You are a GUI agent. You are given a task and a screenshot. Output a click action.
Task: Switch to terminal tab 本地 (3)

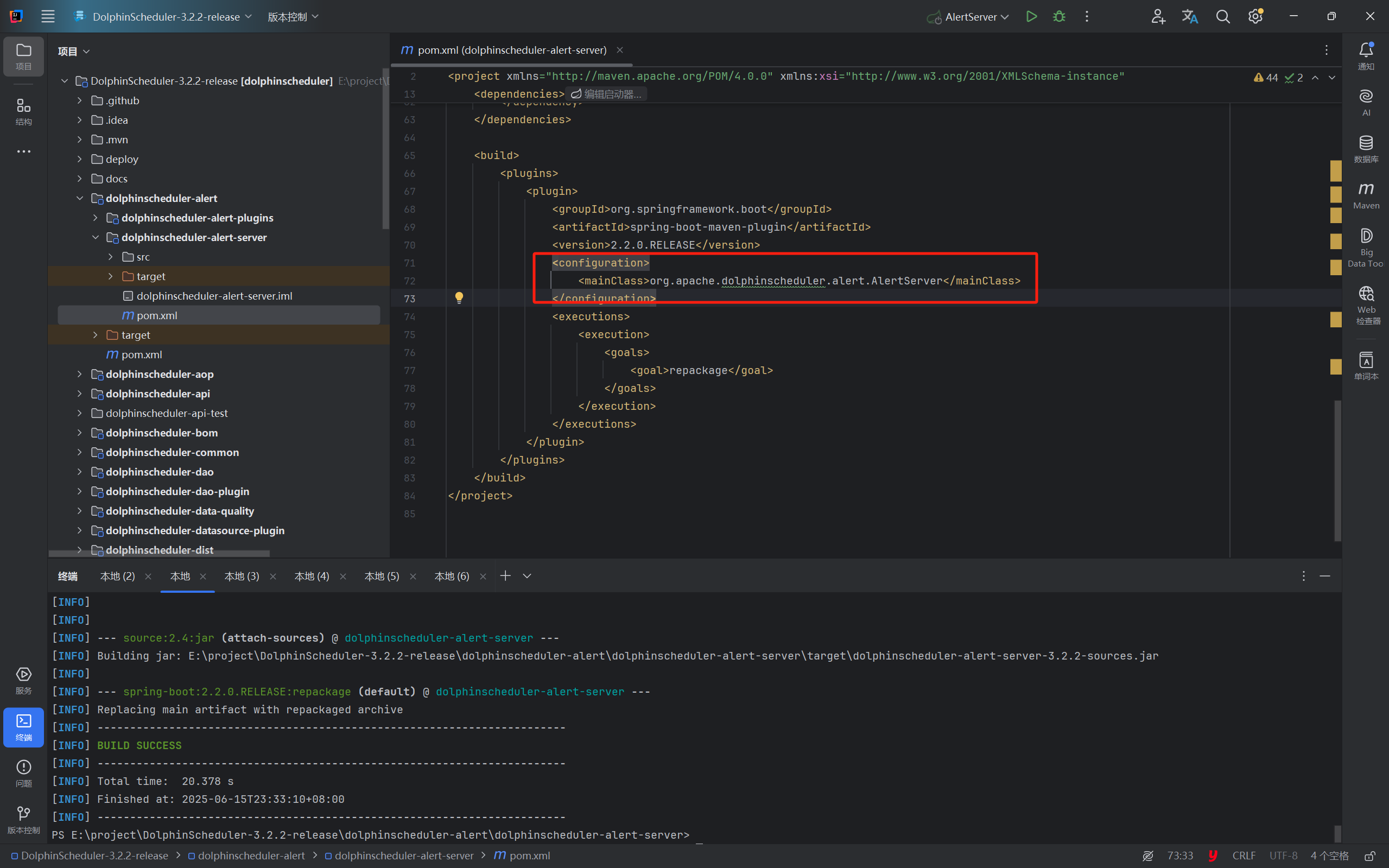[242, 576]
